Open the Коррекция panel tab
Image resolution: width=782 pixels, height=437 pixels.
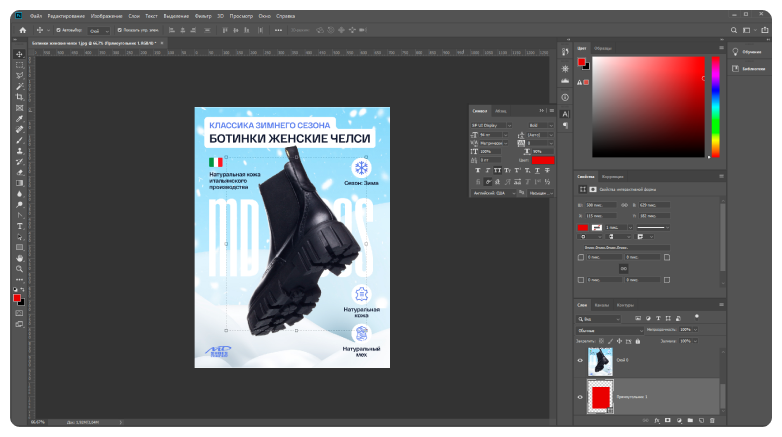(x=612, y=177)
